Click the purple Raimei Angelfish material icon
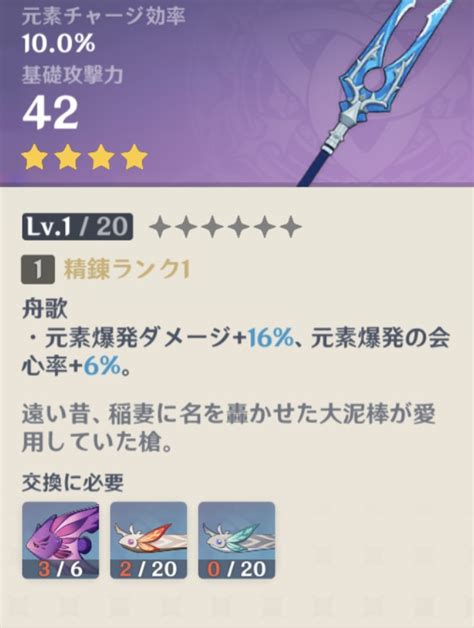 pyautogui.click(x=61, y=539)
